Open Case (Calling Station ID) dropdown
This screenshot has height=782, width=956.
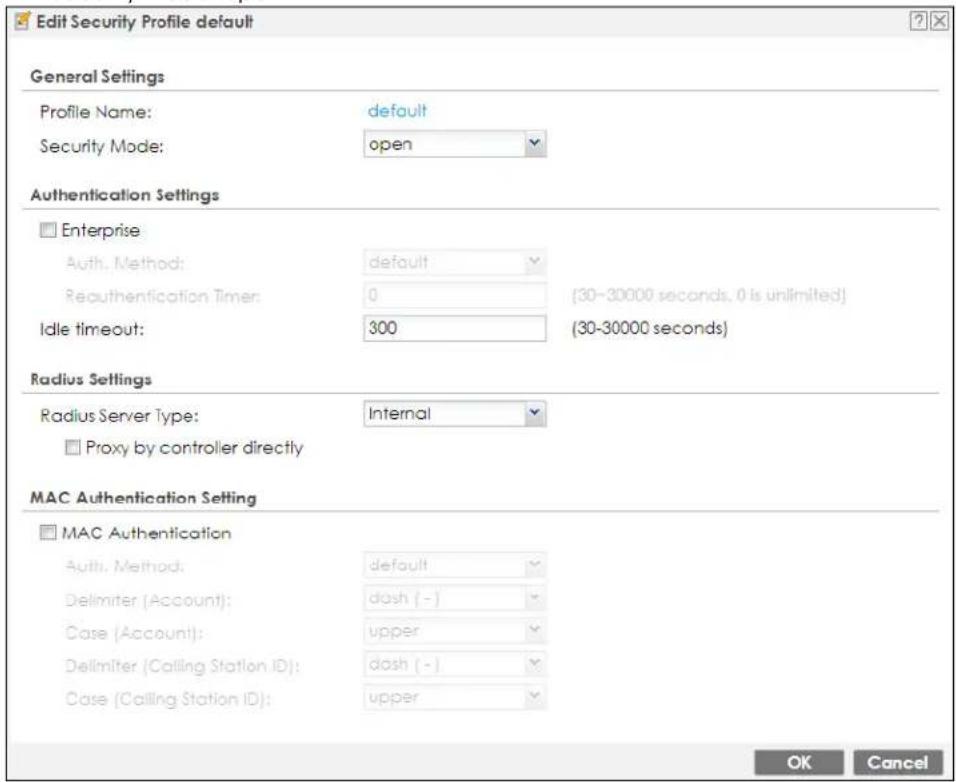(454, 697)
